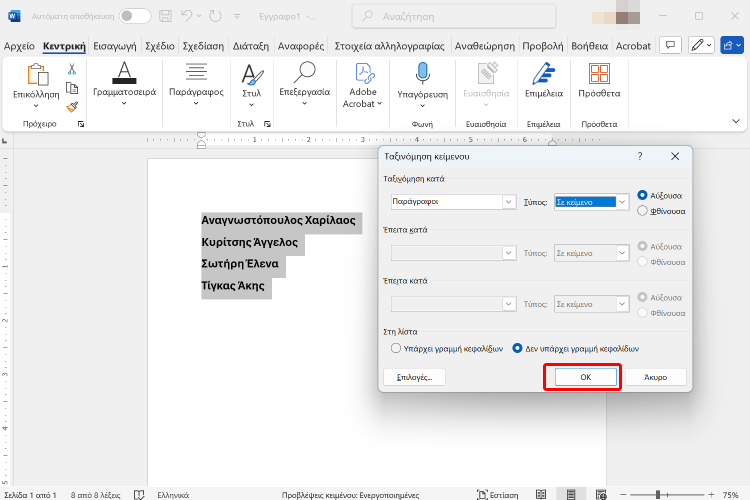The image size is (750, 500).
Task: Expand the Επικόλληση paste options arrow
Action: pyautogui.click(x=36, y=106)
